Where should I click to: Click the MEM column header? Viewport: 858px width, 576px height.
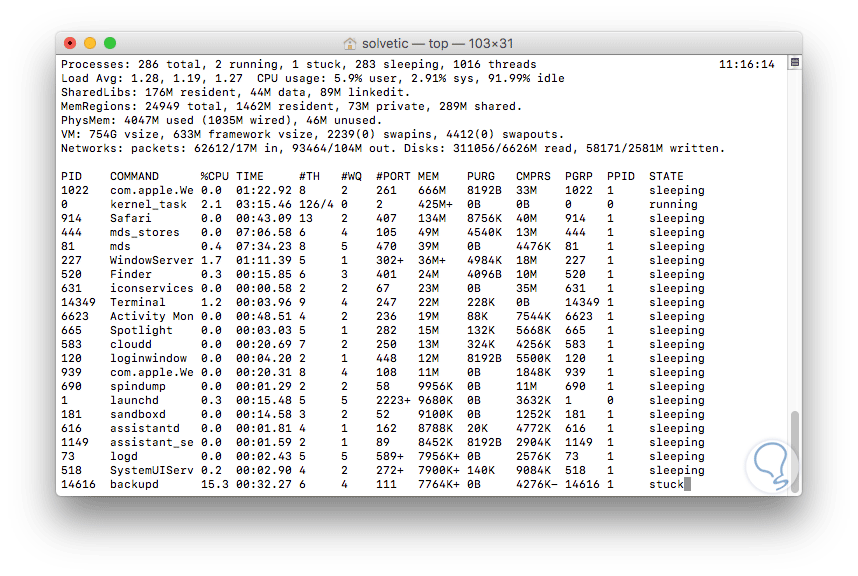click(x=428, y=176)
